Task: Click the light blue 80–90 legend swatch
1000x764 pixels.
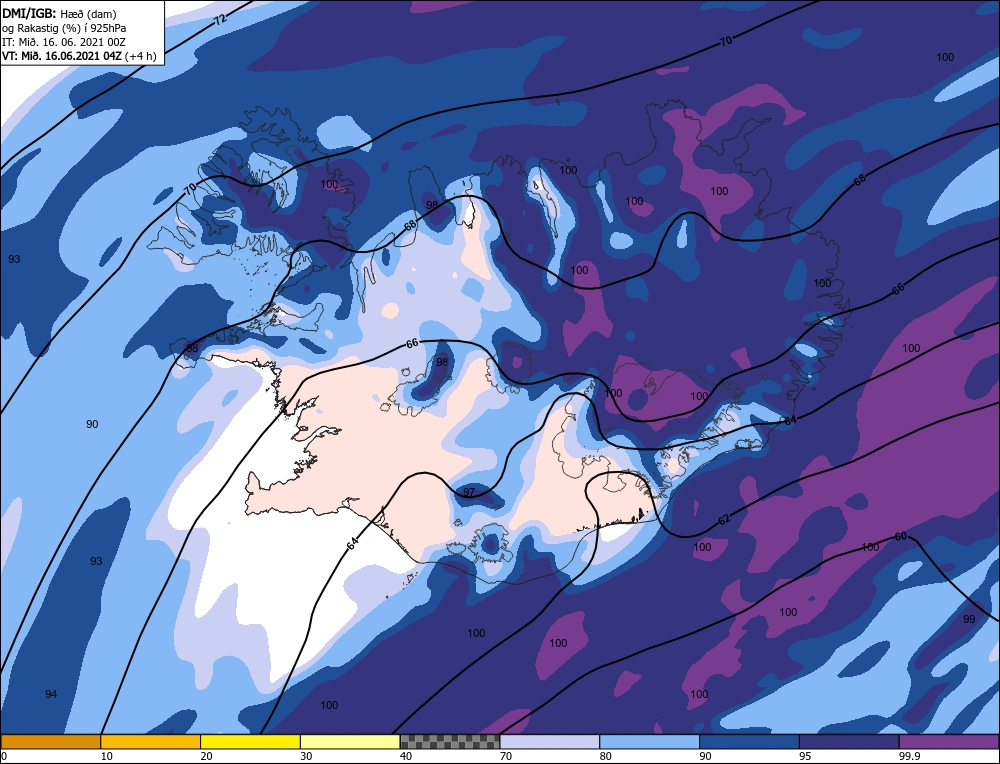Action: 649,741
